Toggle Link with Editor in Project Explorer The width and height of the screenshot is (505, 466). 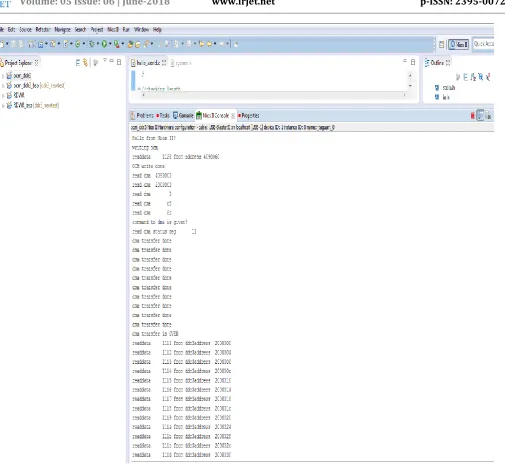coord(85,63)
